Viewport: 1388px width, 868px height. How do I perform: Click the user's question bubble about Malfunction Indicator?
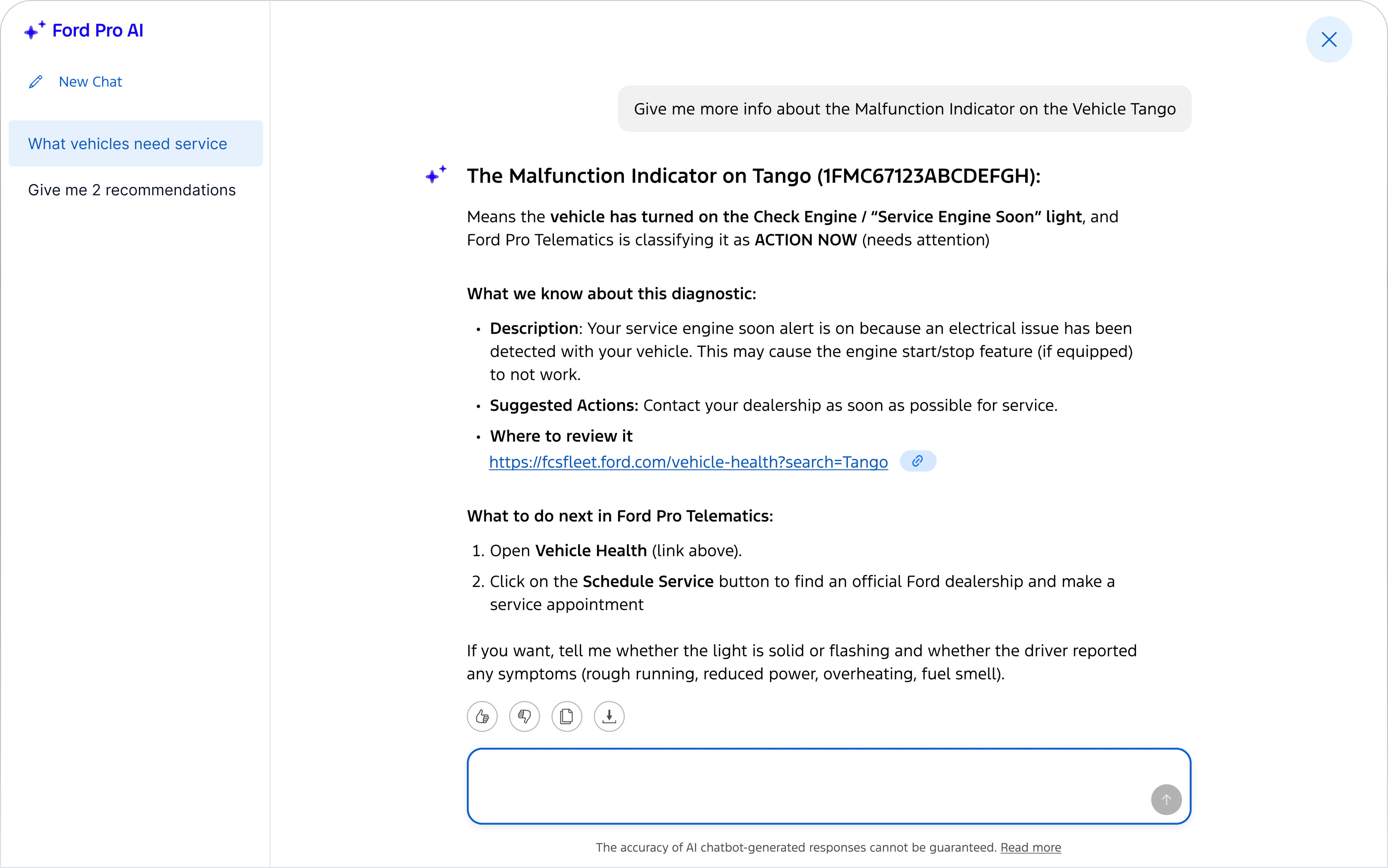coord(904,108)
